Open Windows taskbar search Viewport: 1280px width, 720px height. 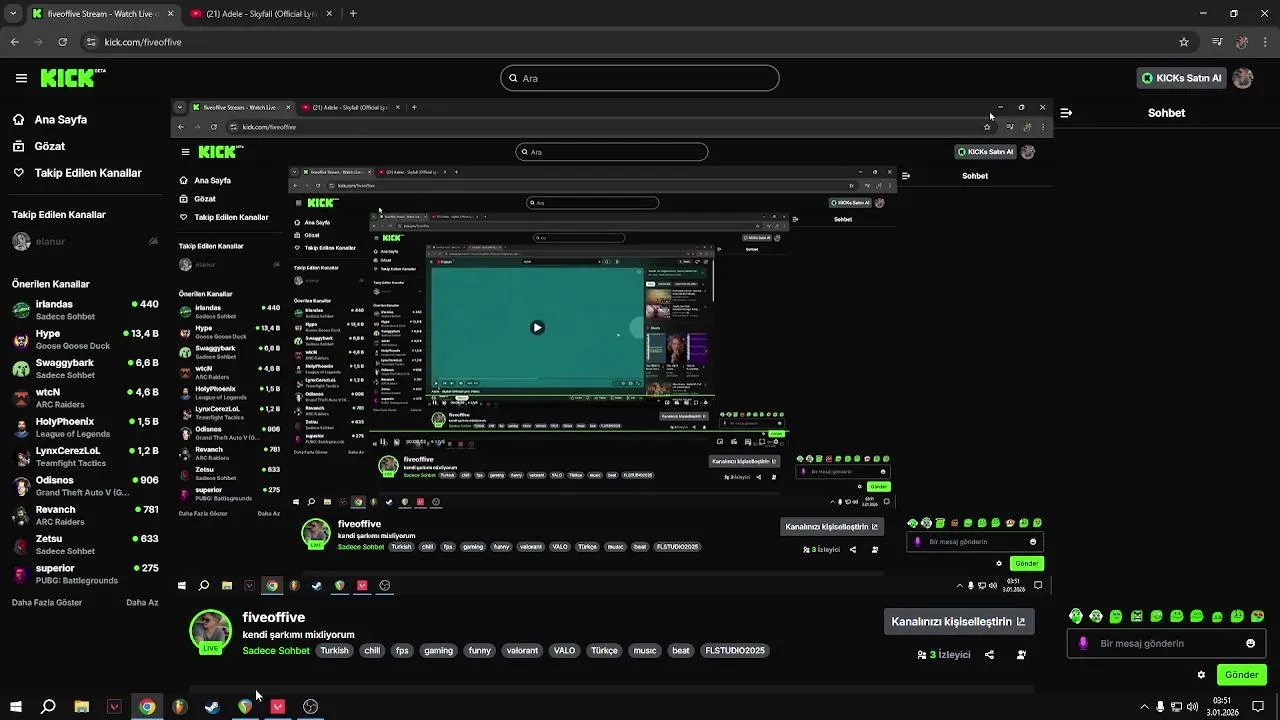point(48,706)
